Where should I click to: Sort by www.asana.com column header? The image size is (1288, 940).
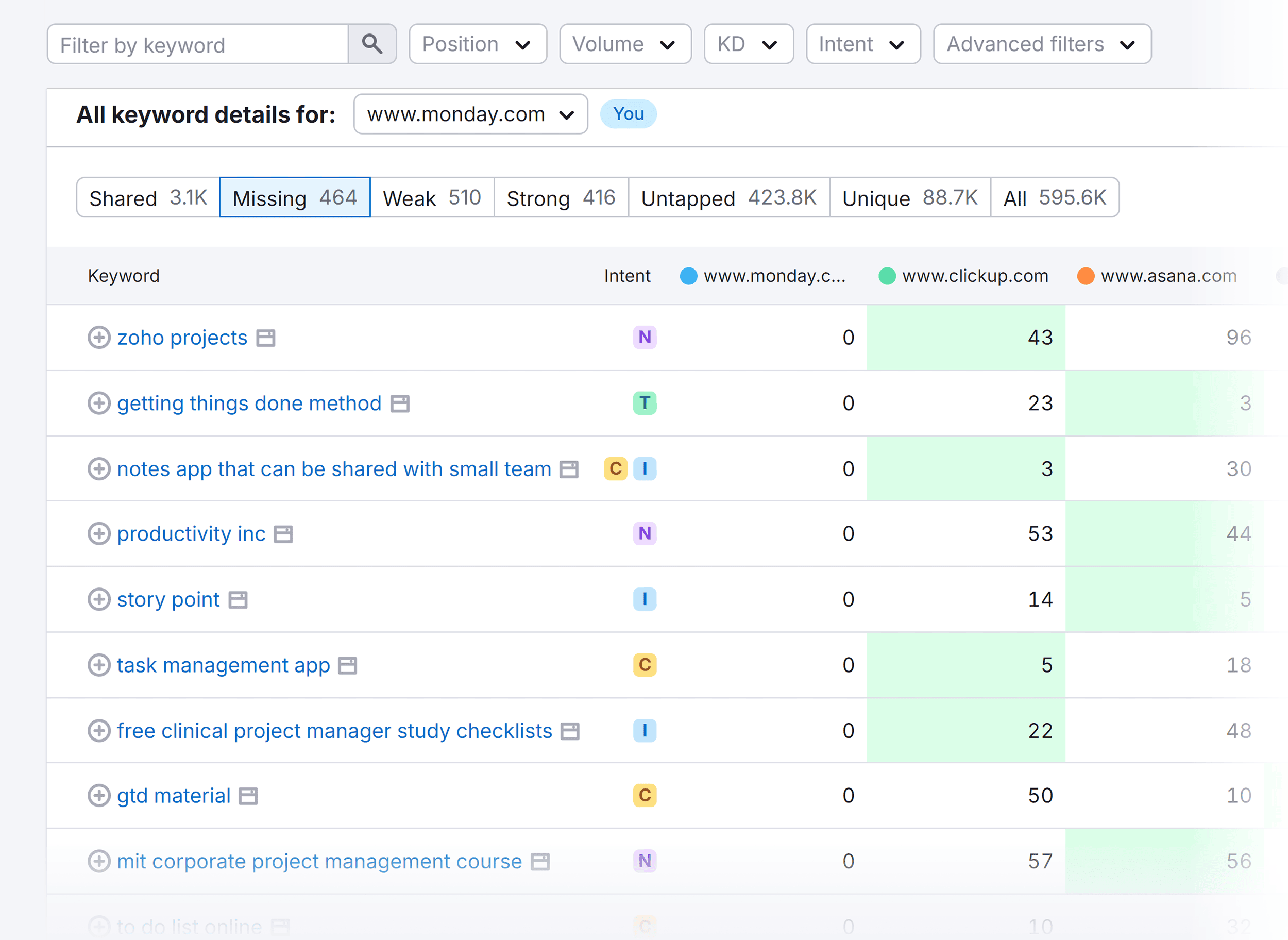pos(1168,276)
